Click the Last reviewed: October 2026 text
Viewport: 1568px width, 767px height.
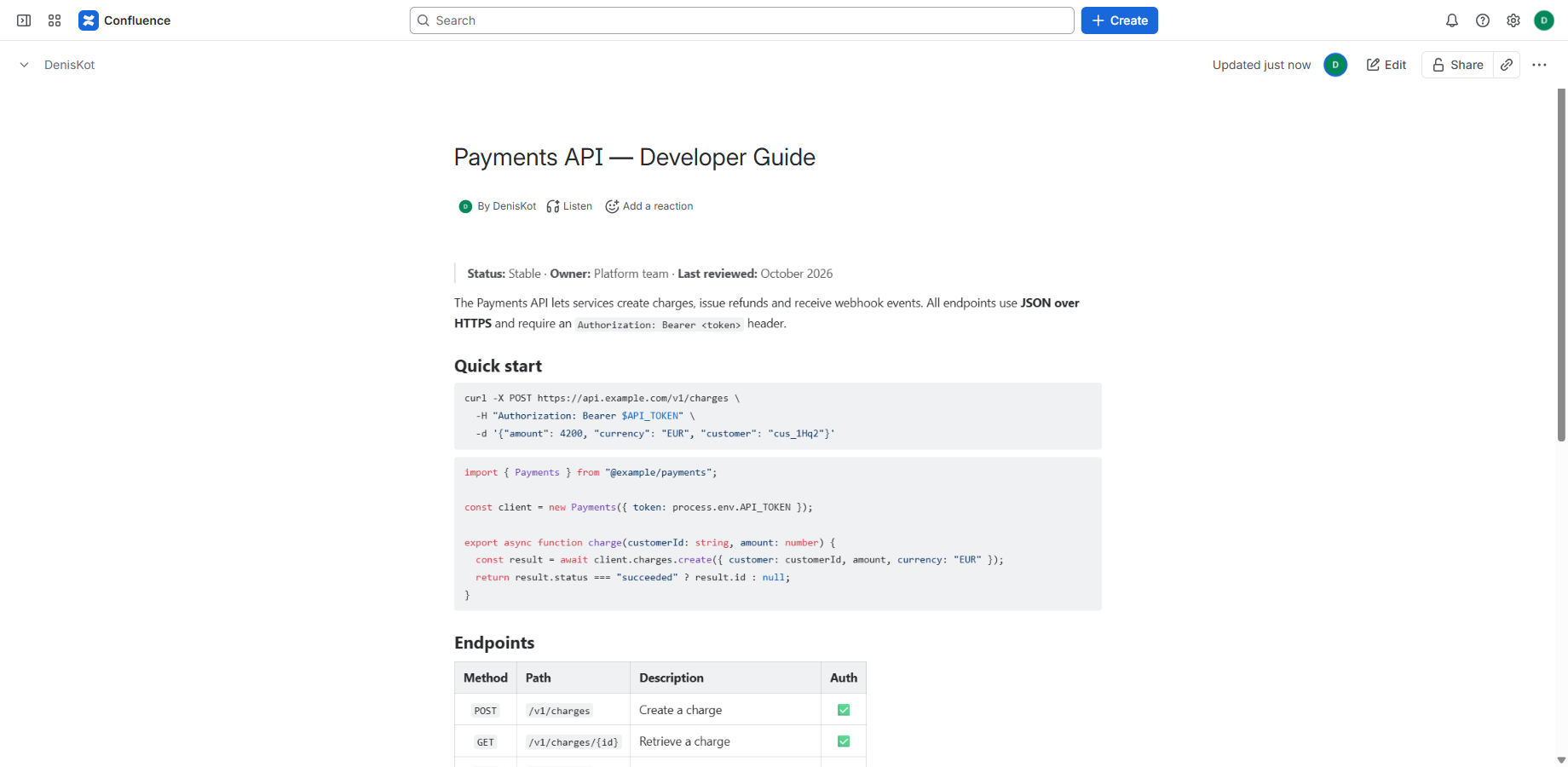pyautogui.click(x=755, y=274)
